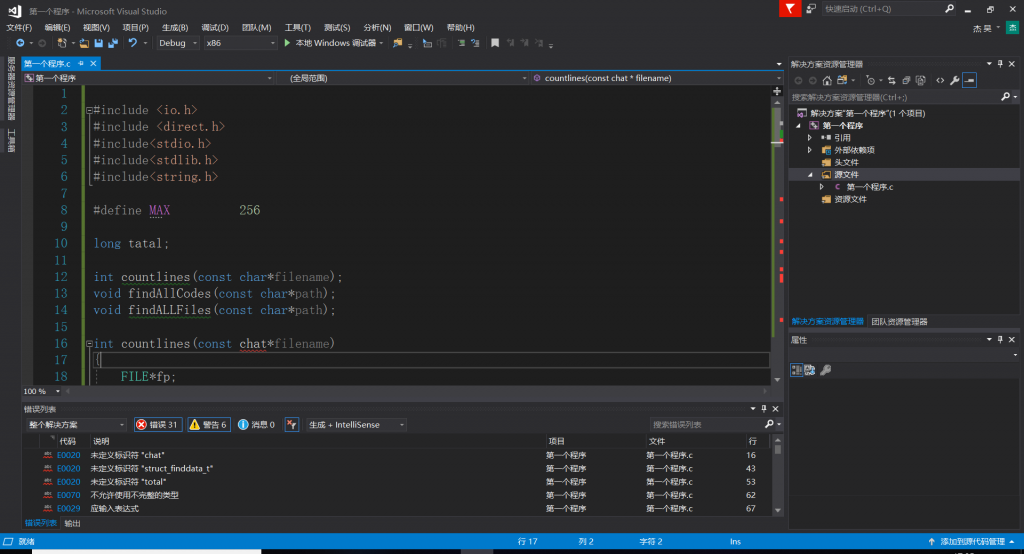Click the comment-out lines toolbar icon
Image resolution: width=1024 pixels, height=554 pixels.
pos(461,43)
